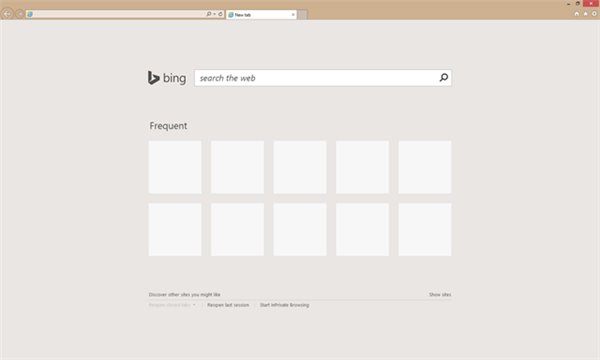The height and width of the screenshot is (360, 600).
Task: Expand the Reopen closed tabs dropdown
Action: (x=172, y=305)
